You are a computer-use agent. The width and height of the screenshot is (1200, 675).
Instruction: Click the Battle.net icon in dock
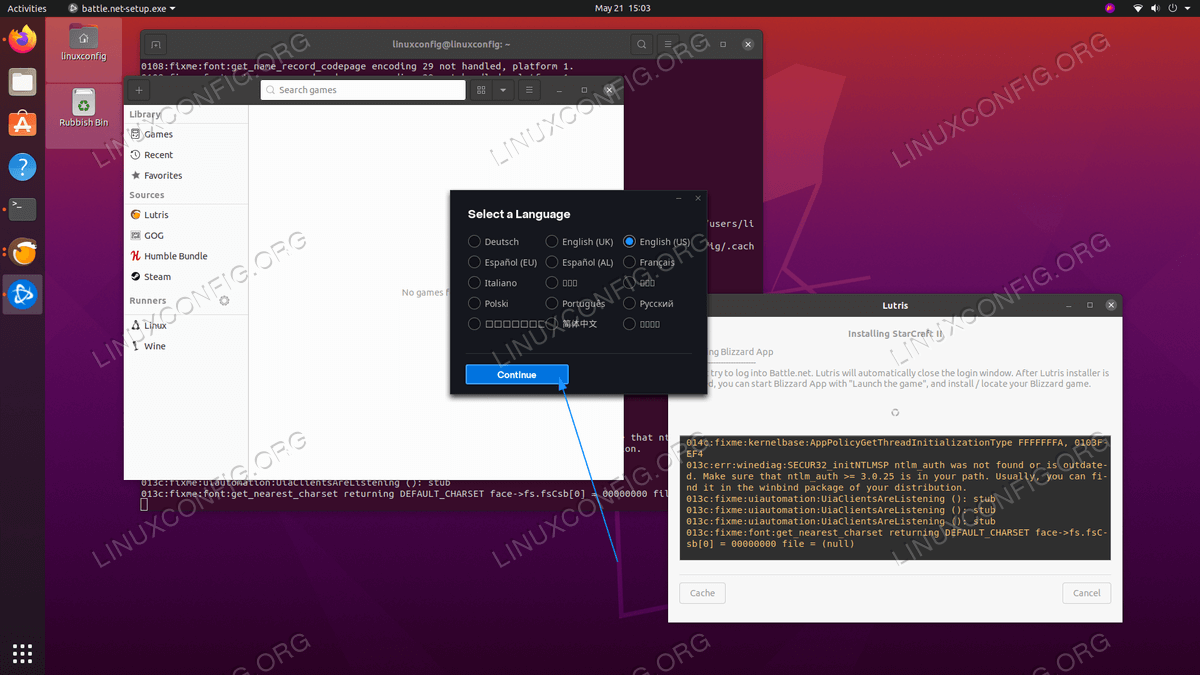(22, 294)
